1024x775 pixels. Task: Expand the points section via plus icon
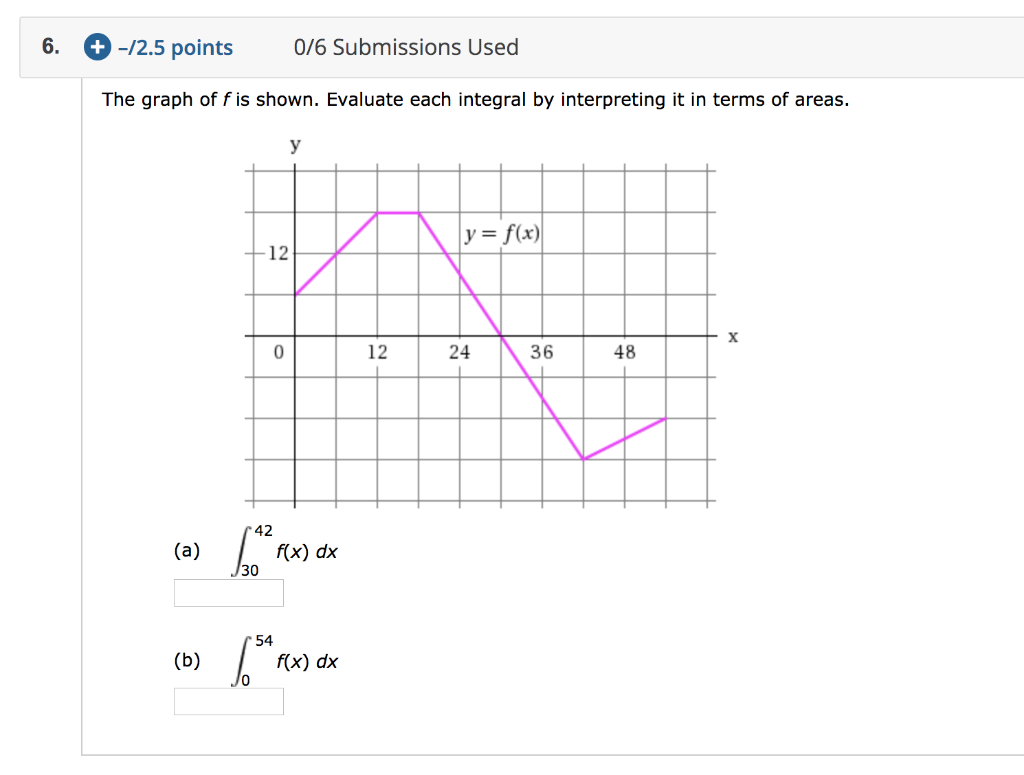(x=97, y=47)
